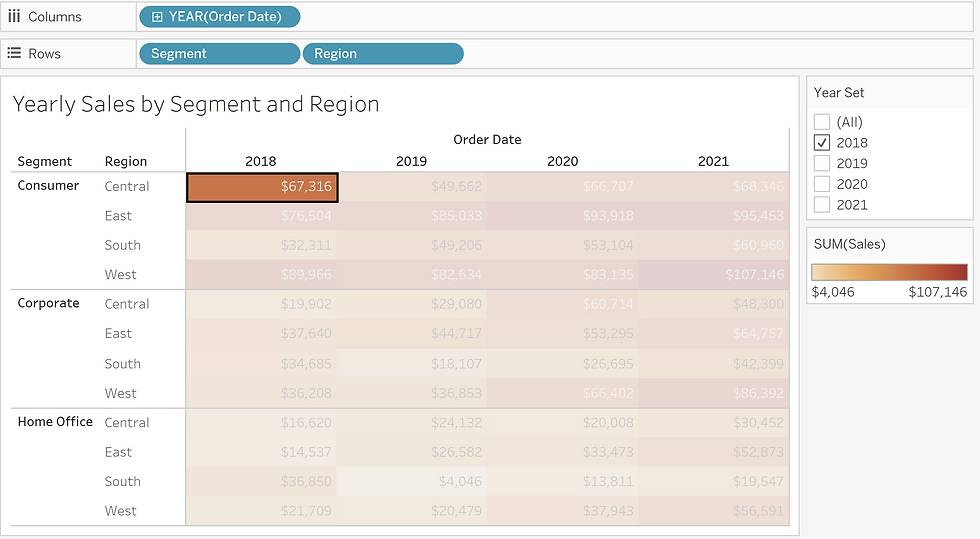
Task: Select the 2019 column header
Action: [x=411, y=161]
